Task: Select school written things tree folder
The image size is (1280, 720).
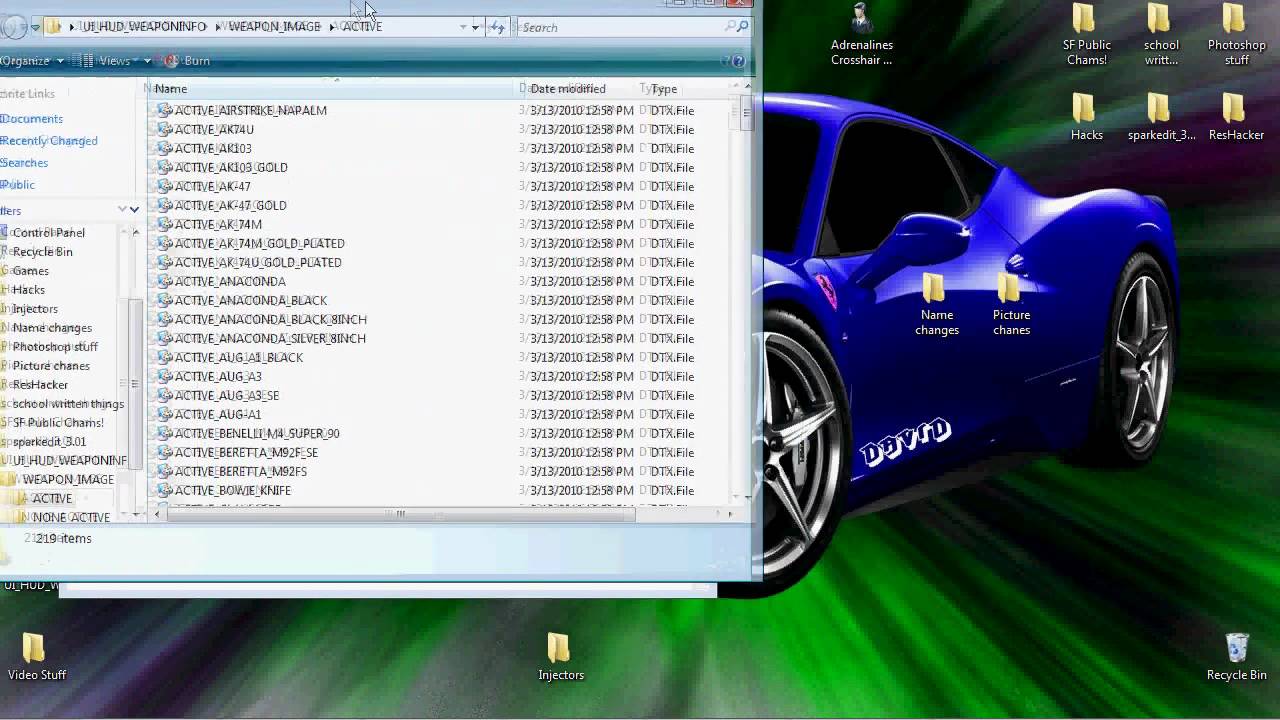Action: tap(68, 404)
